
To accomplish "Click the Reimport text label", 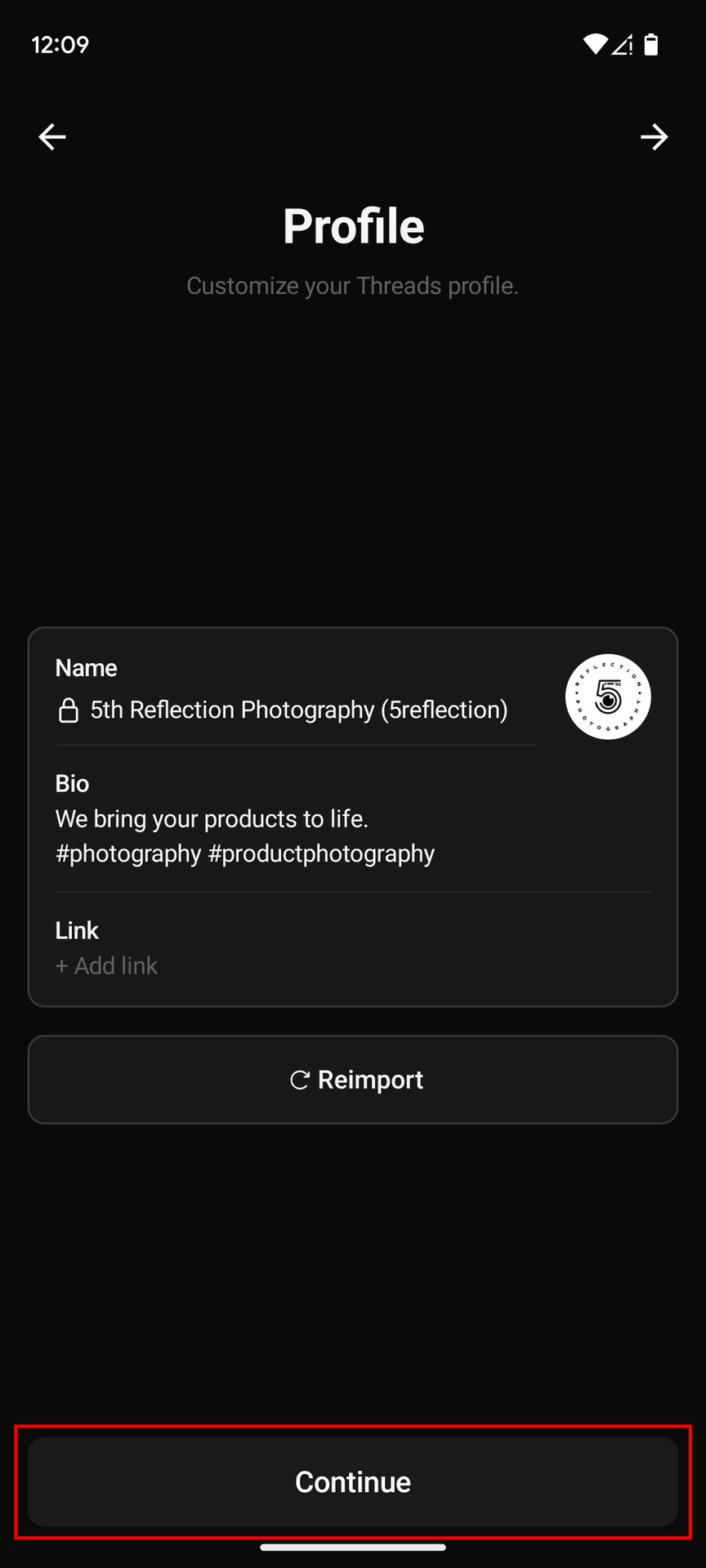I will (370, 1080).
